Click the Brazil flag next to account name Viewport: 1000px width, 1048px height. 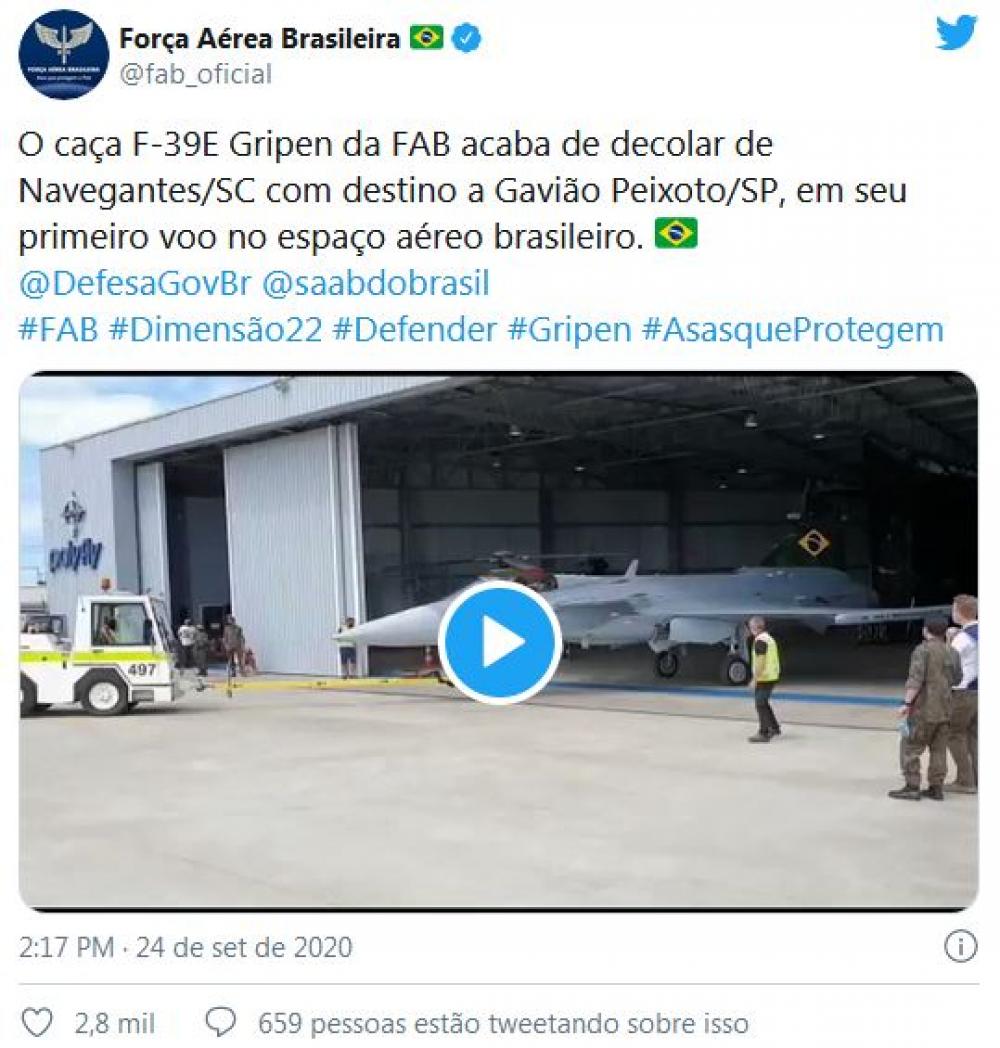click(x=426, y=37)
